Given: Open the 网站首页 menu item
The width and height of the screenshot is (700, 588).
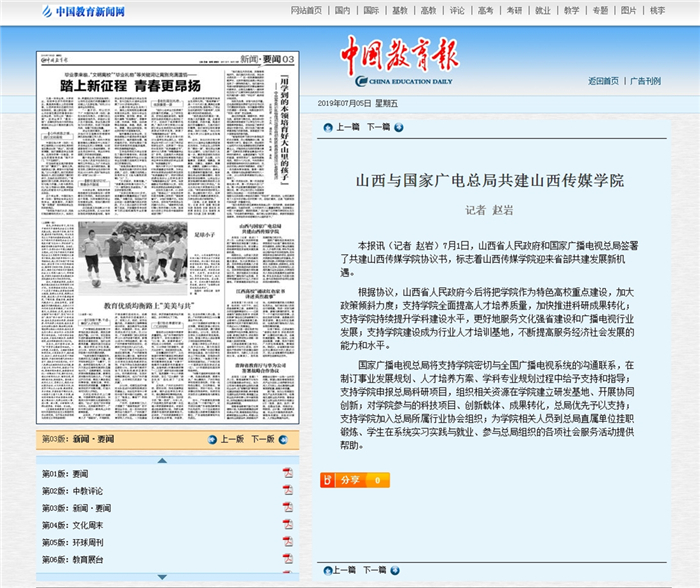Looking at the screenshot, I should (x=306, y=10).
